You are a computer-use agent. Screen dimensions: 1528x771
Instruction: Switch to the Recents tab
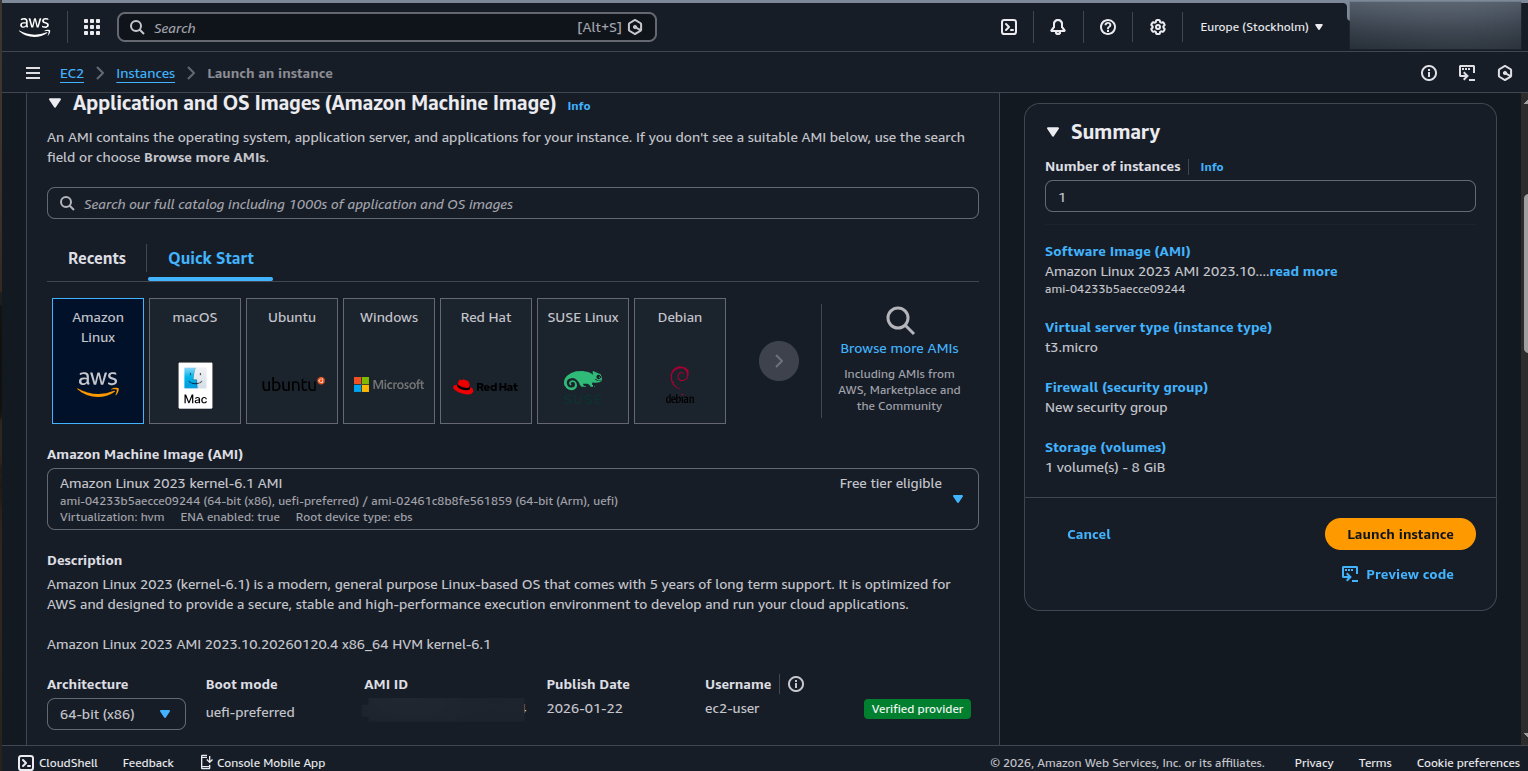pyautogui.click(x=96, y=258)
